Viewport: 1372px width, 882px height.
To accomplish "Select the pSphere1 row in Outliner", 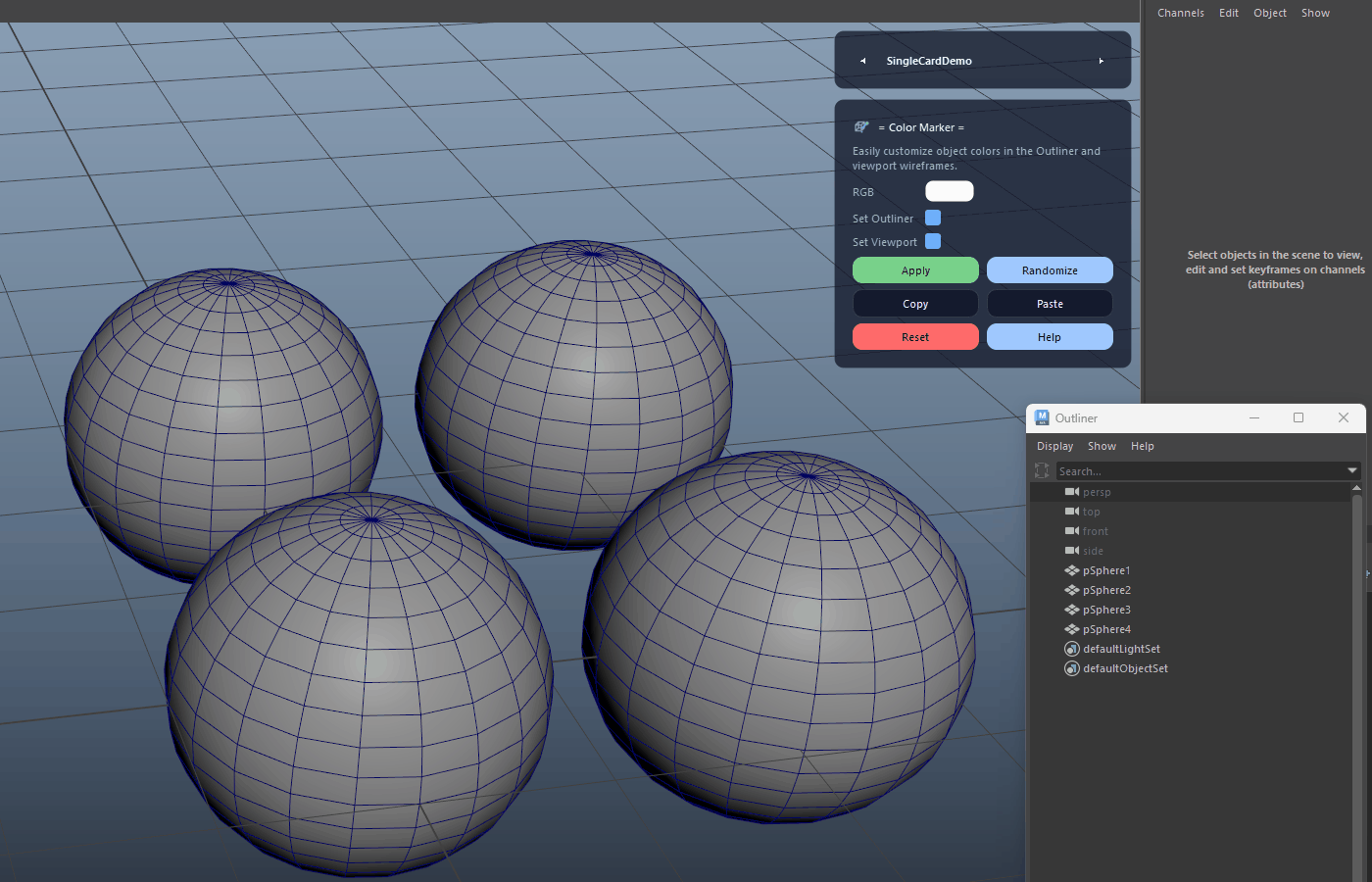I will point(1190,570).
